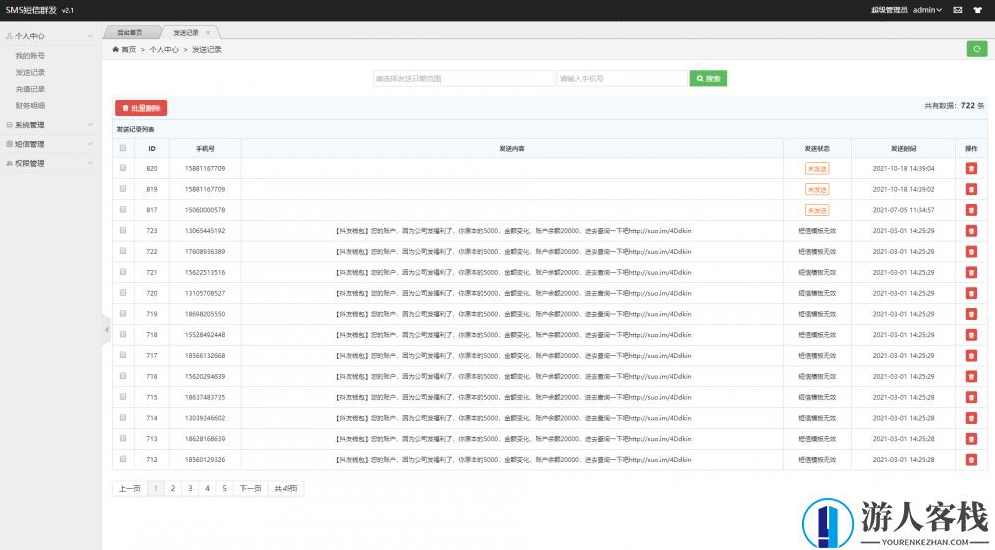The image size is (995, 550).
Task: Click trash icon for record 817
Action: pos(970,210)
